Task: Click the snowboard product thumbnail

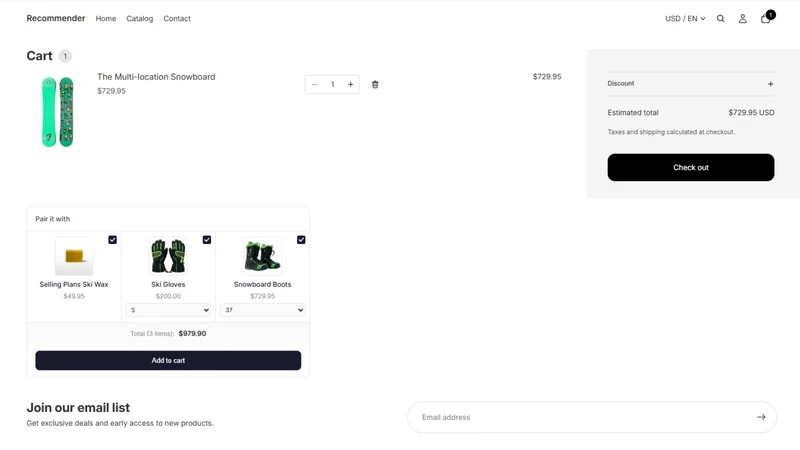Action: tap(58, 112)
